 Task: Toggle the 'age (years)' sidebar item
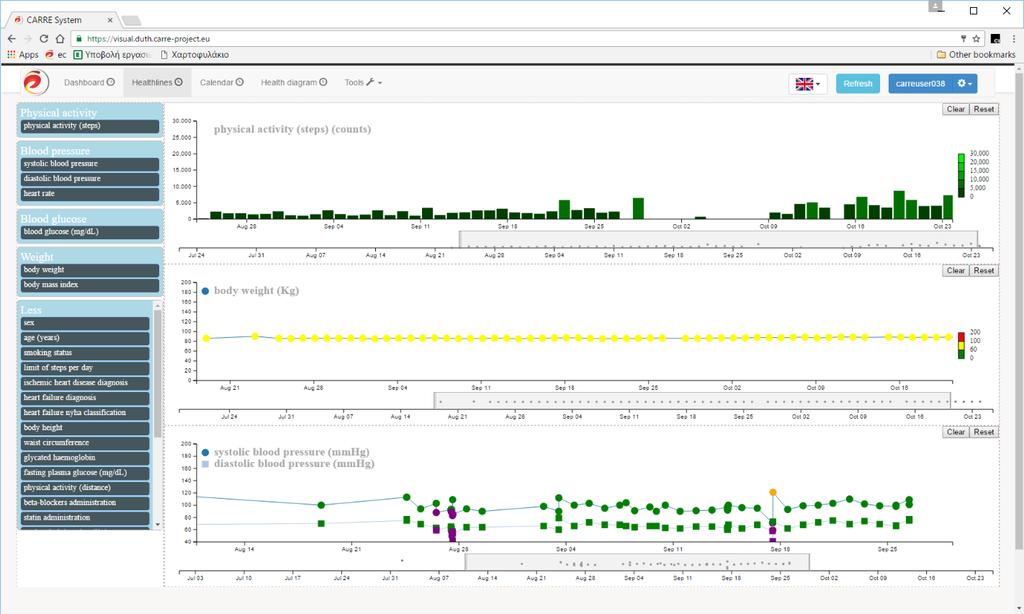[x=85, y=338]
